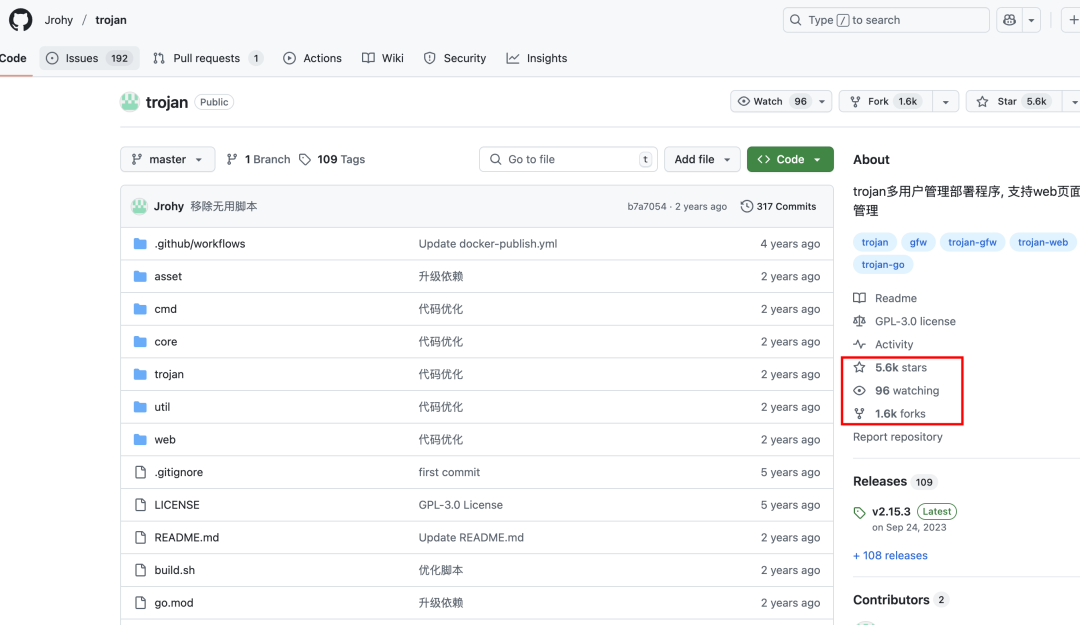Open the GitHub home logo
Screen dimensions: 1080x625
pyautogui.click(x=21, y=20)
